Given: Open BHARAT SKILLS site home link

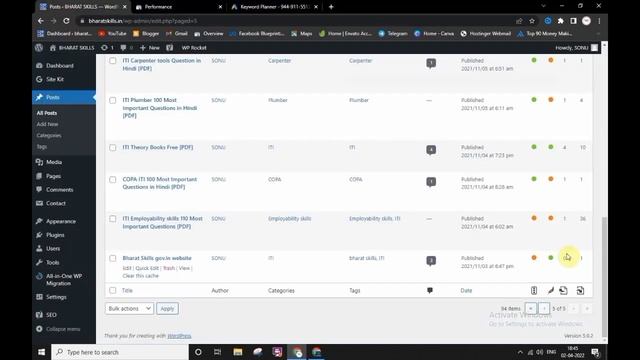Looking at the screenshot, I should pyautogui.click(x=72, y=48).
